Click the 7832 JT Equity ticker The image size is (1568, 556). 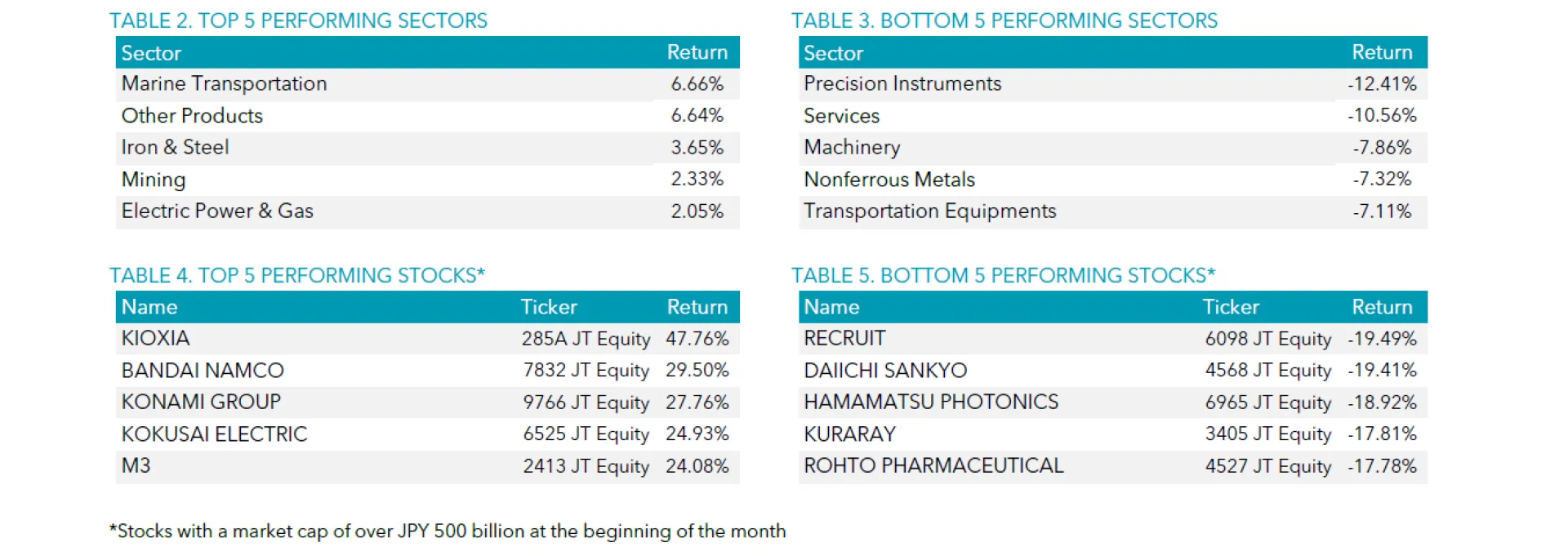click(586, 371)
